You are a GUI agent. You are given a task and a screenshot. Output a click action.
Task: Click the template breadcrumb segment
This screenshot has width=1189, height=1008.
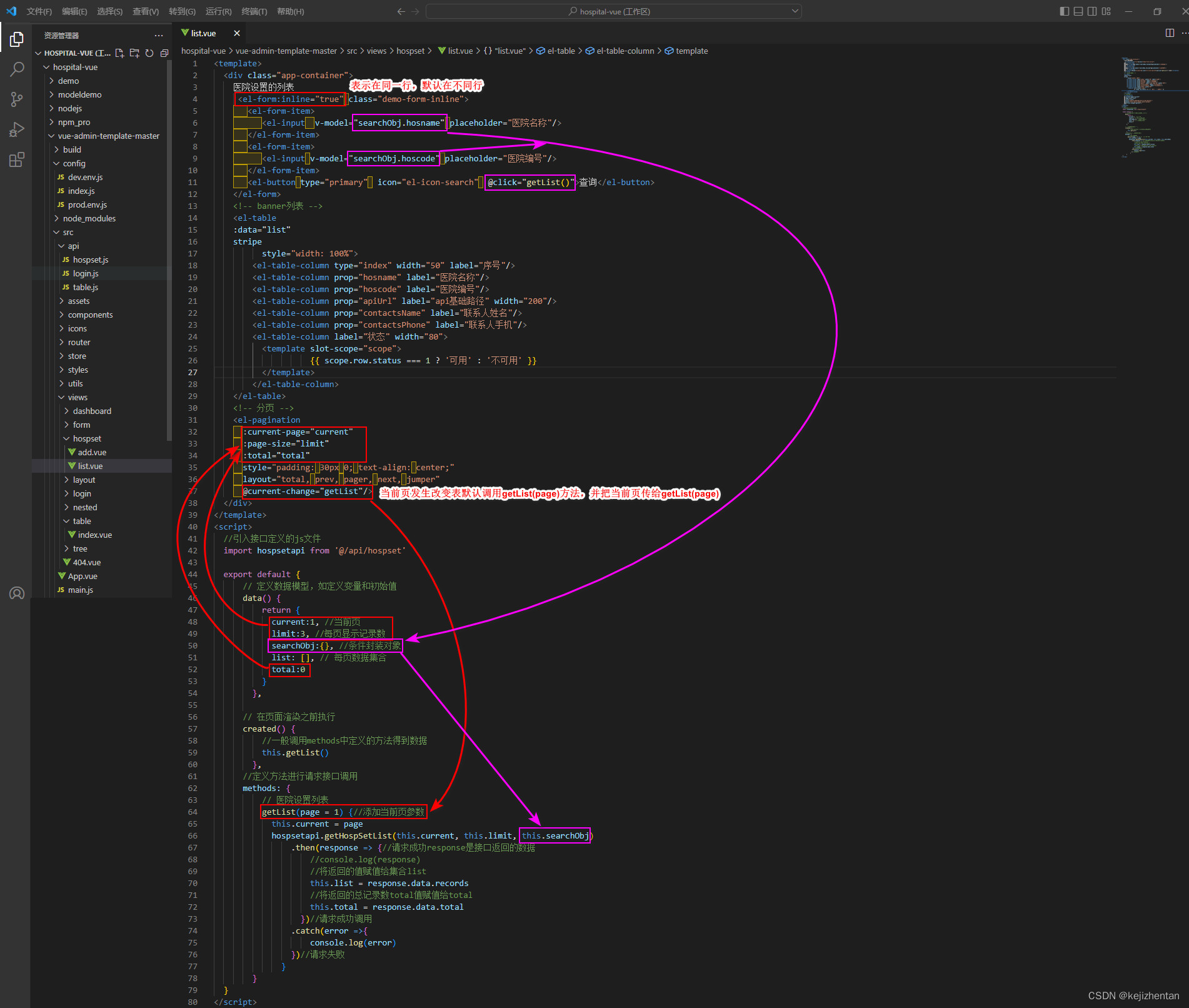(x=686, y=51)
